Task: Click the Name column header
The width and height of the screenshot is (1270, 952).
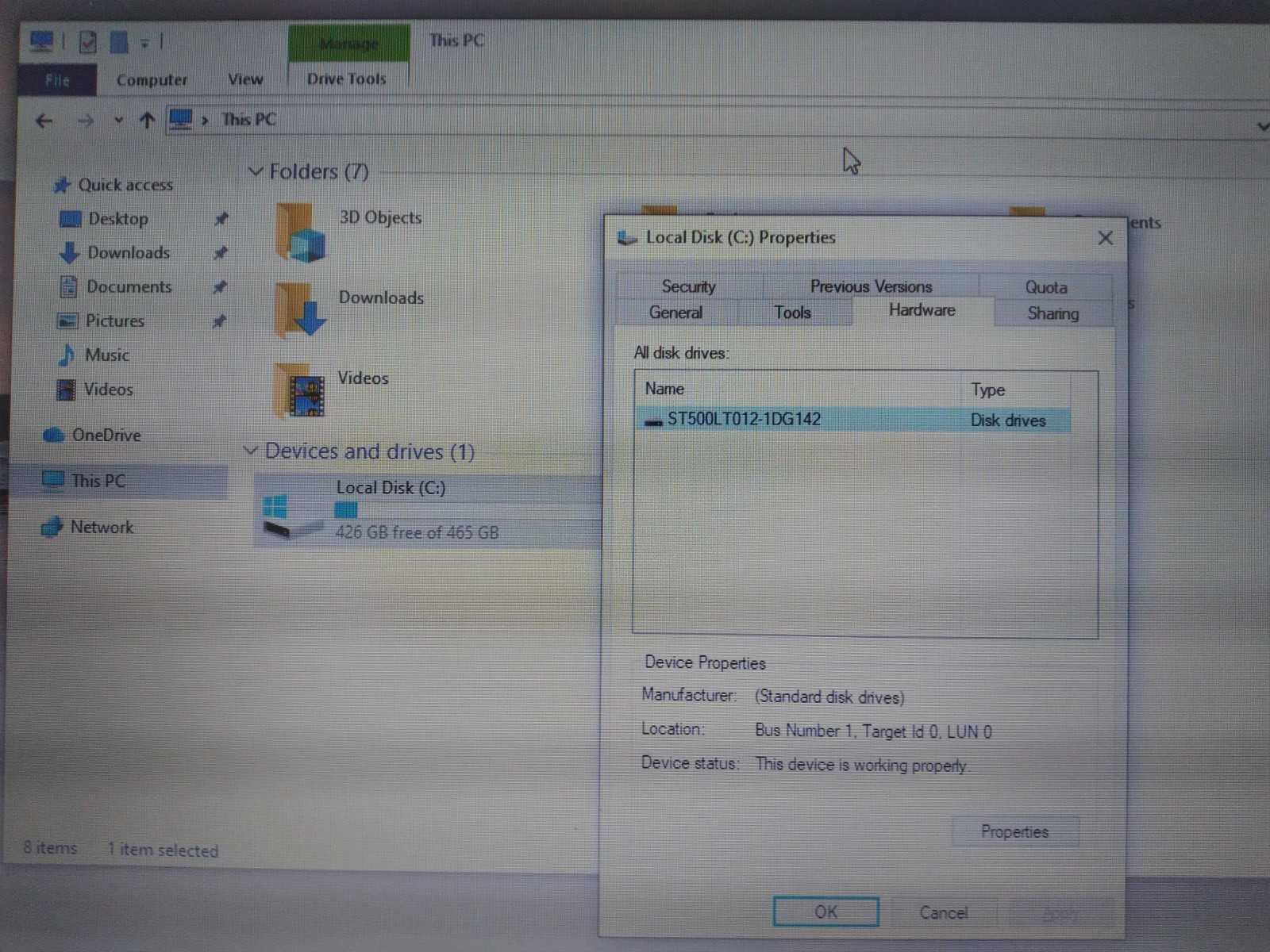Action: coord(799,389)
